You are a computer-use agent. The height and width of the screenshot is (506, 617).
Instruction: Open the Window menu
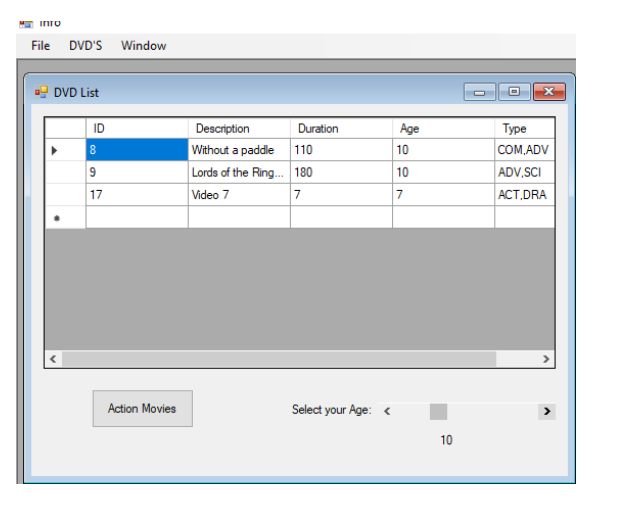point(144,46)
